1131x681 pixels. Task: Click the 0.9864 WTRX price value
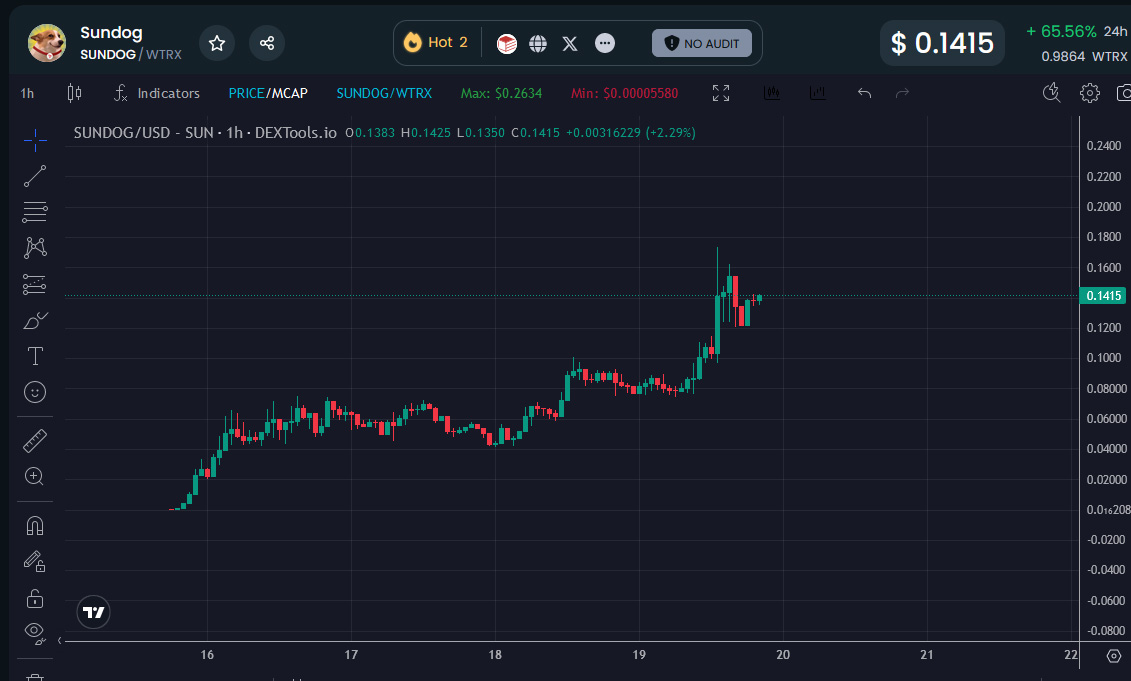coord(1084,56)
